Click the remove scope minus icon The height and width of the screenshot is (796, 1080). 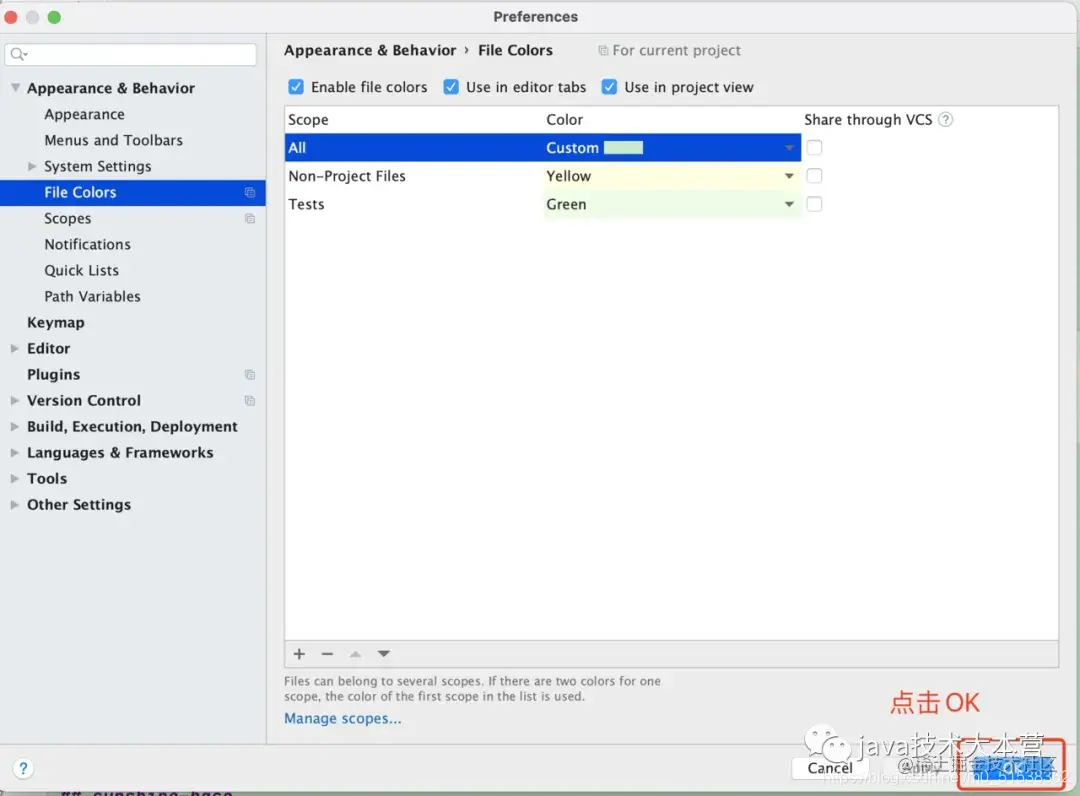click(x=327, y=654)
